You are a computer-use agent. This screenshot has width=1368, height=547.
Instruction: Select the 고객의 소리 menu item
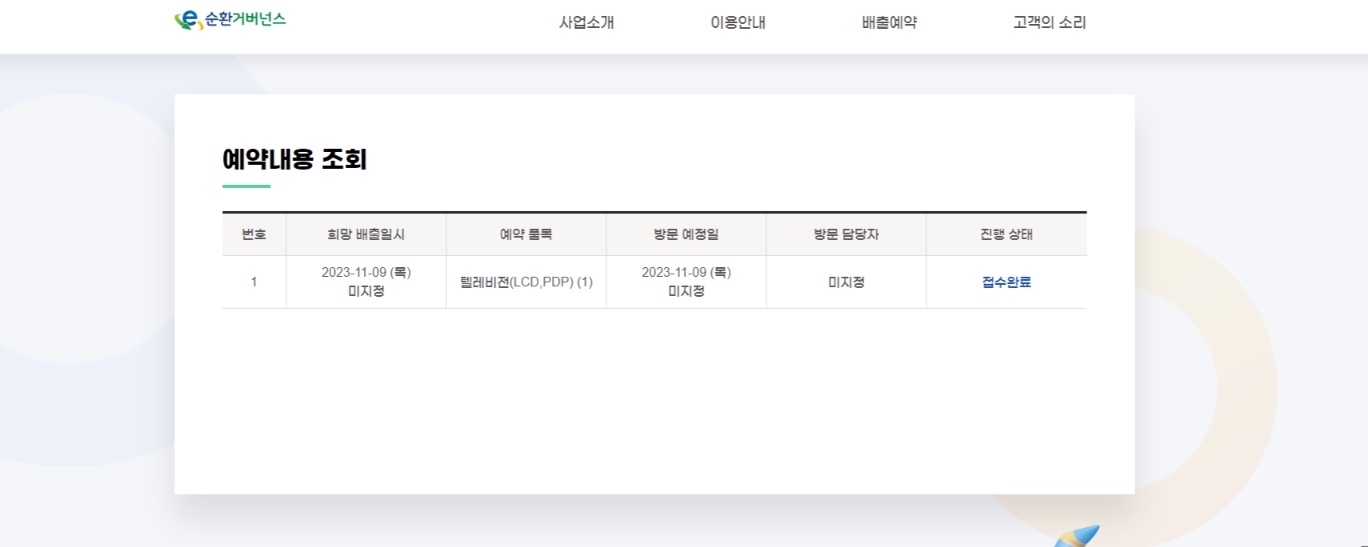(x=1049, y=23)
